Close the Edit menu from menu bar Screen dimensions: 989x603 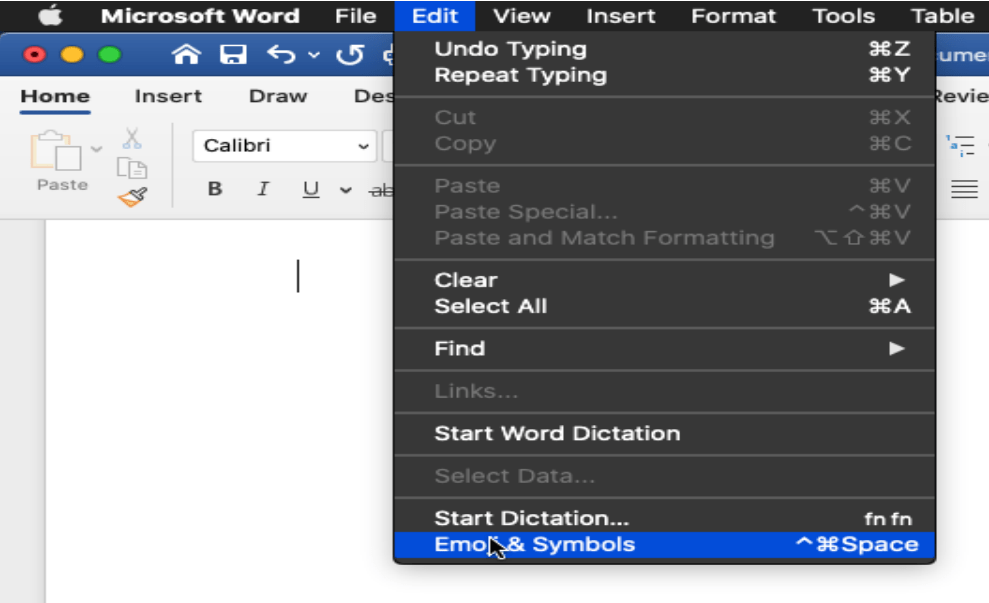point(435,15)
